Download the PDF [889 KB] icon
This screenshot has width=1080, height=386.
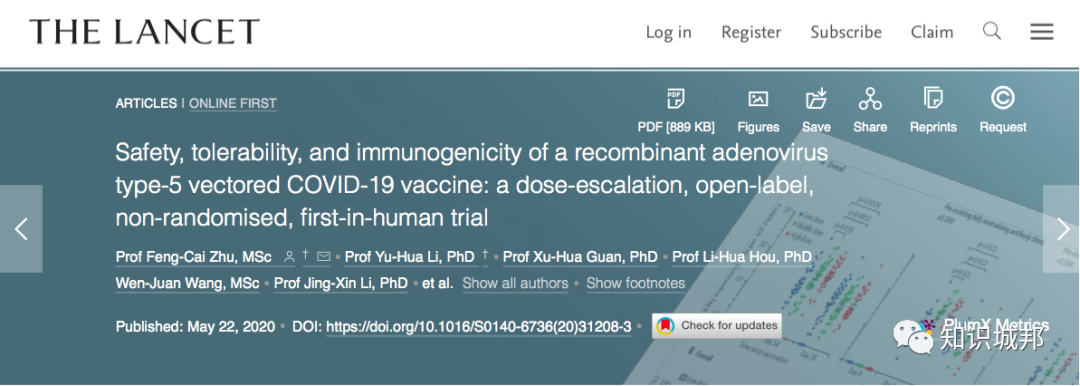click(676, 99)
